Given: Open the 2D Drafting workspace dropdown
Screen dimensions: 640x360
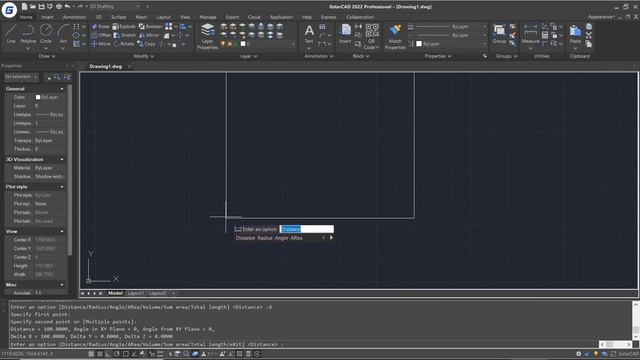Looking at the screenshot, I should coord(114,7).
